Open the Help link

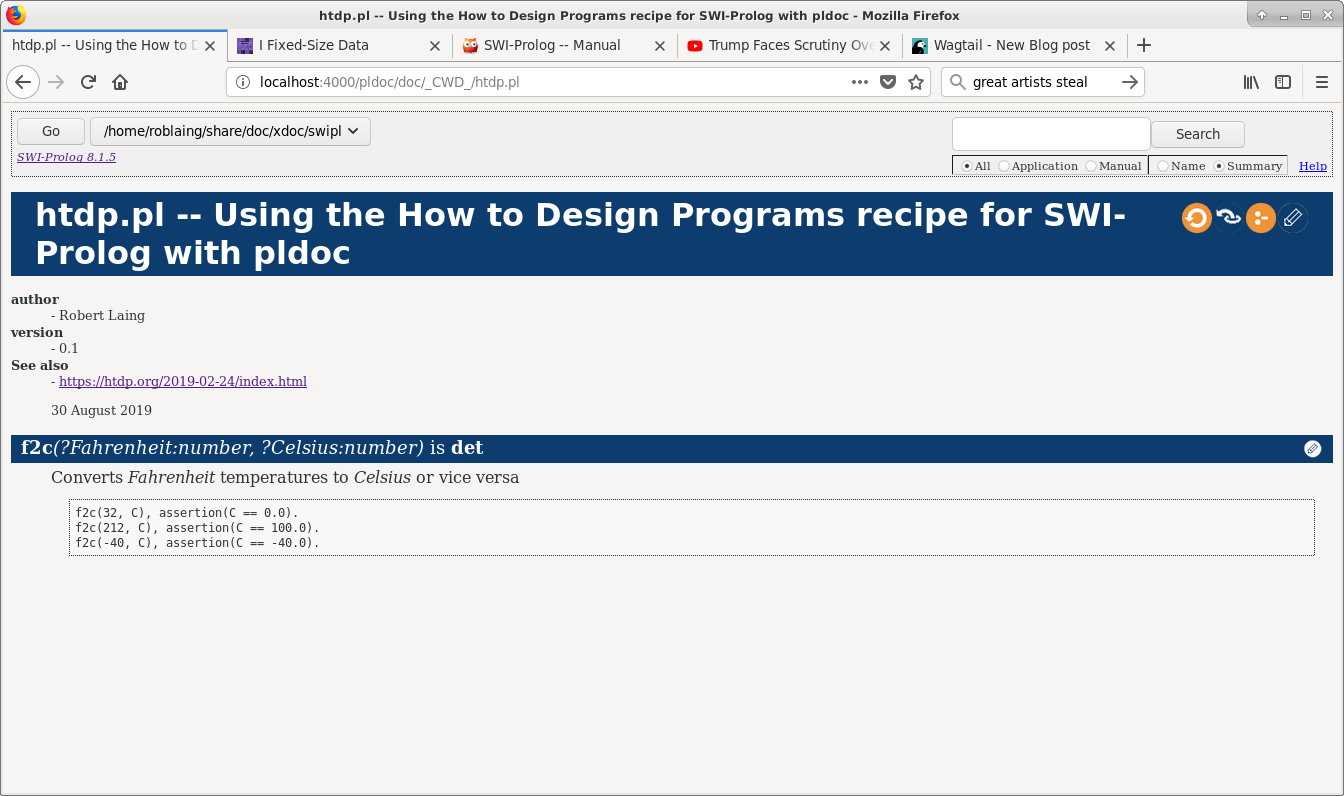click(x=1313, y=166)
